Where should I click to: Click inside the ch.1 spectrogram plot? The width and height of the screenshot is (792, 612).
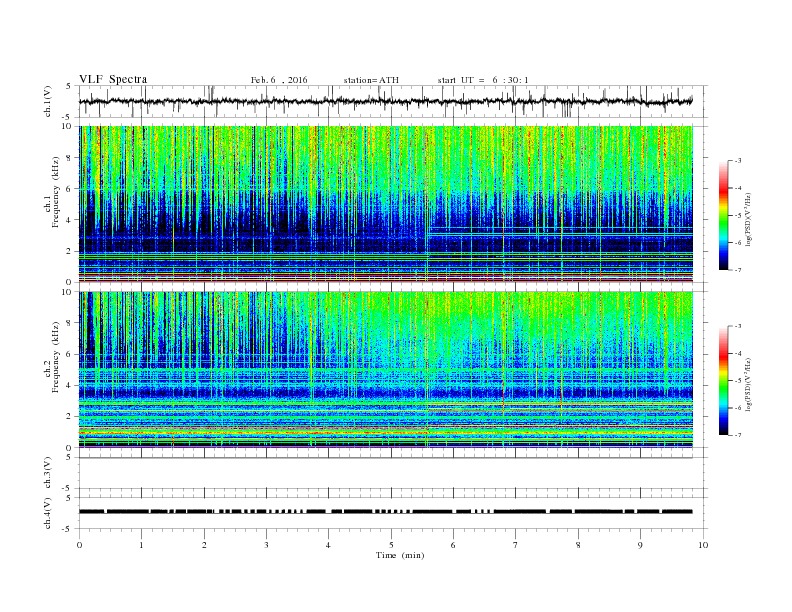coord(385,204)
